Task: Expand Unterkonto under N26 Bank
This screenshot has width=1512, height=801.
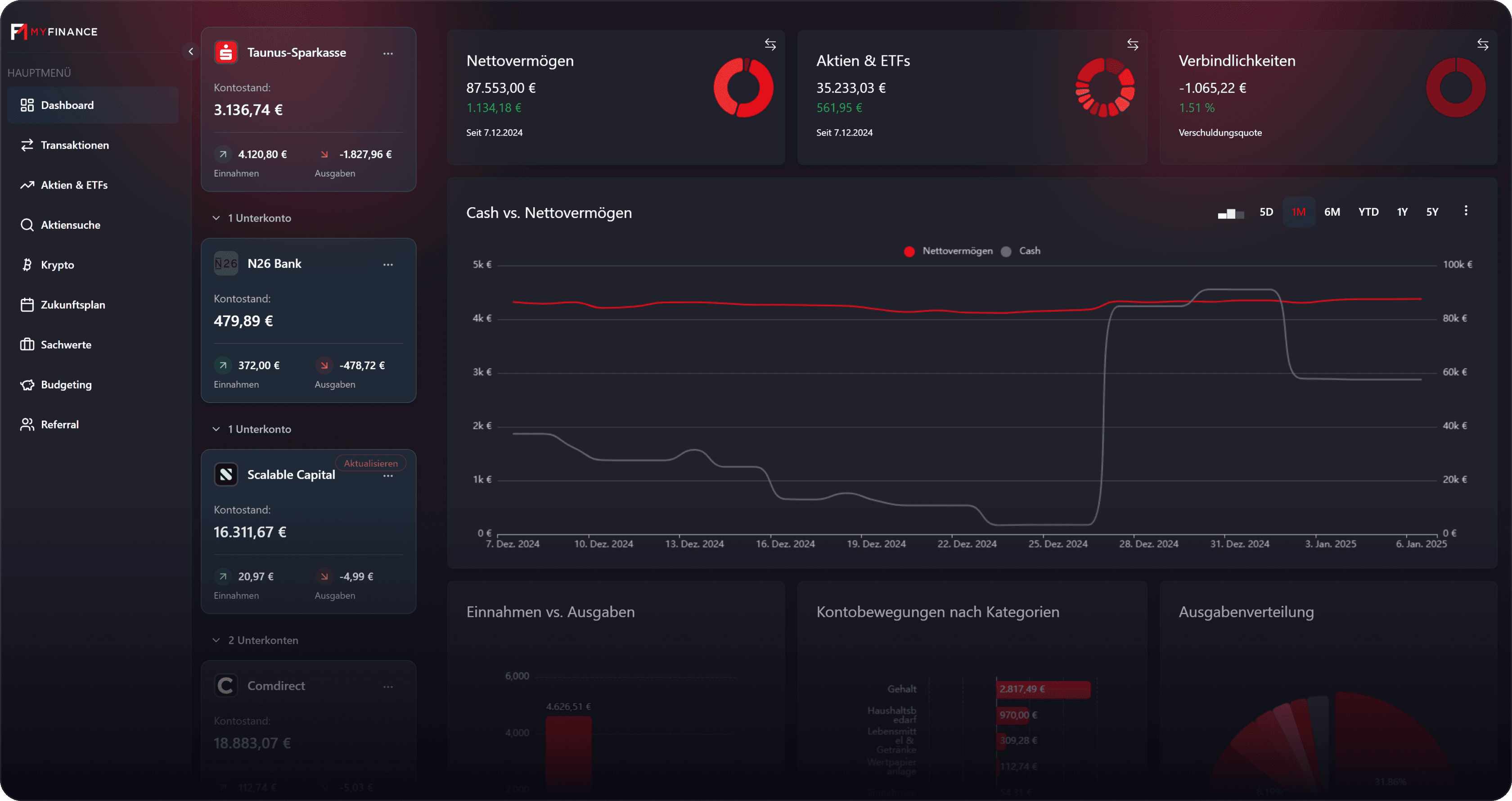Action: (252, 429)
